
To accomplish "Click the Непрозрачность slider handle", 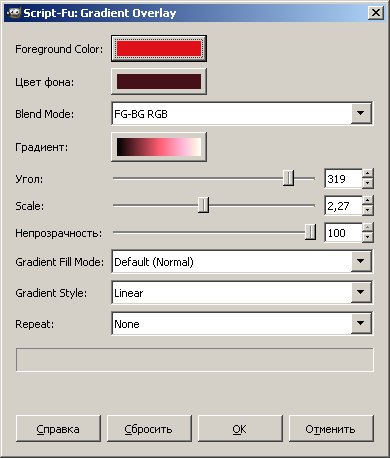I will point(310,232).
